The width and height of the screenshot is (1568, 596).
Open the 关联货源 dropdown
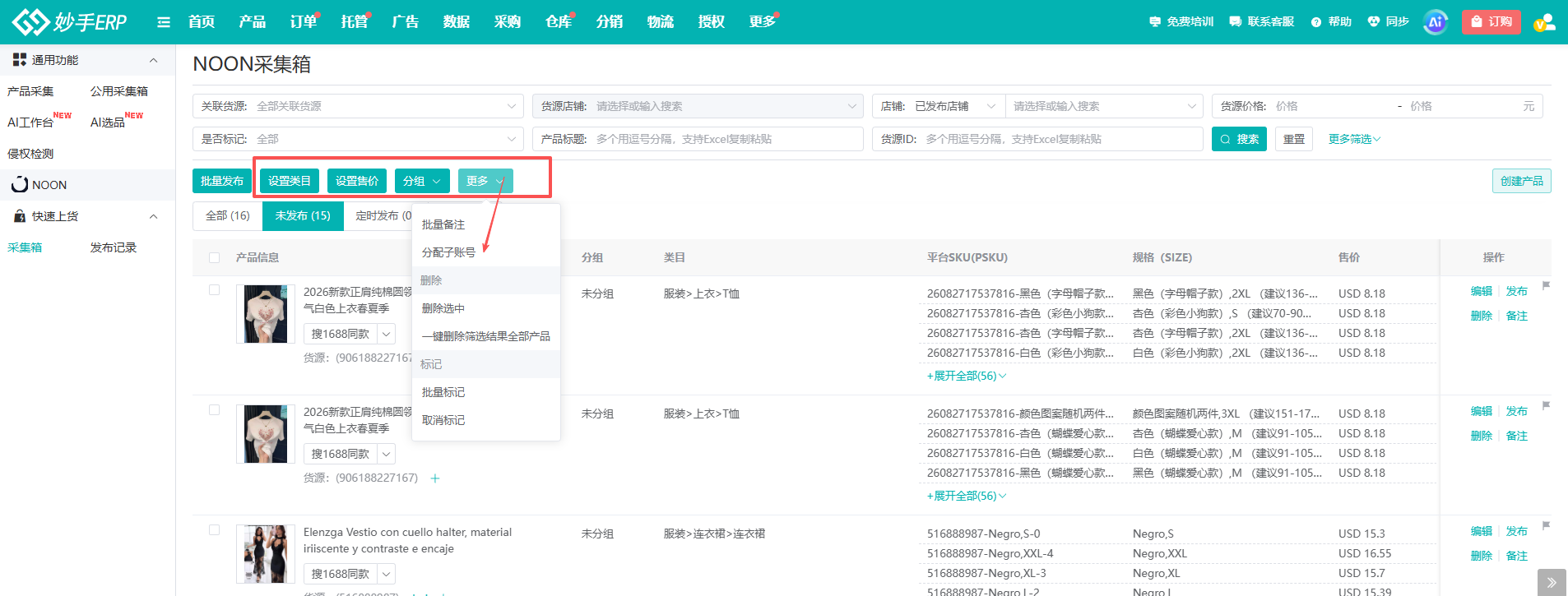pyautogui.click(x=358, y=106)
